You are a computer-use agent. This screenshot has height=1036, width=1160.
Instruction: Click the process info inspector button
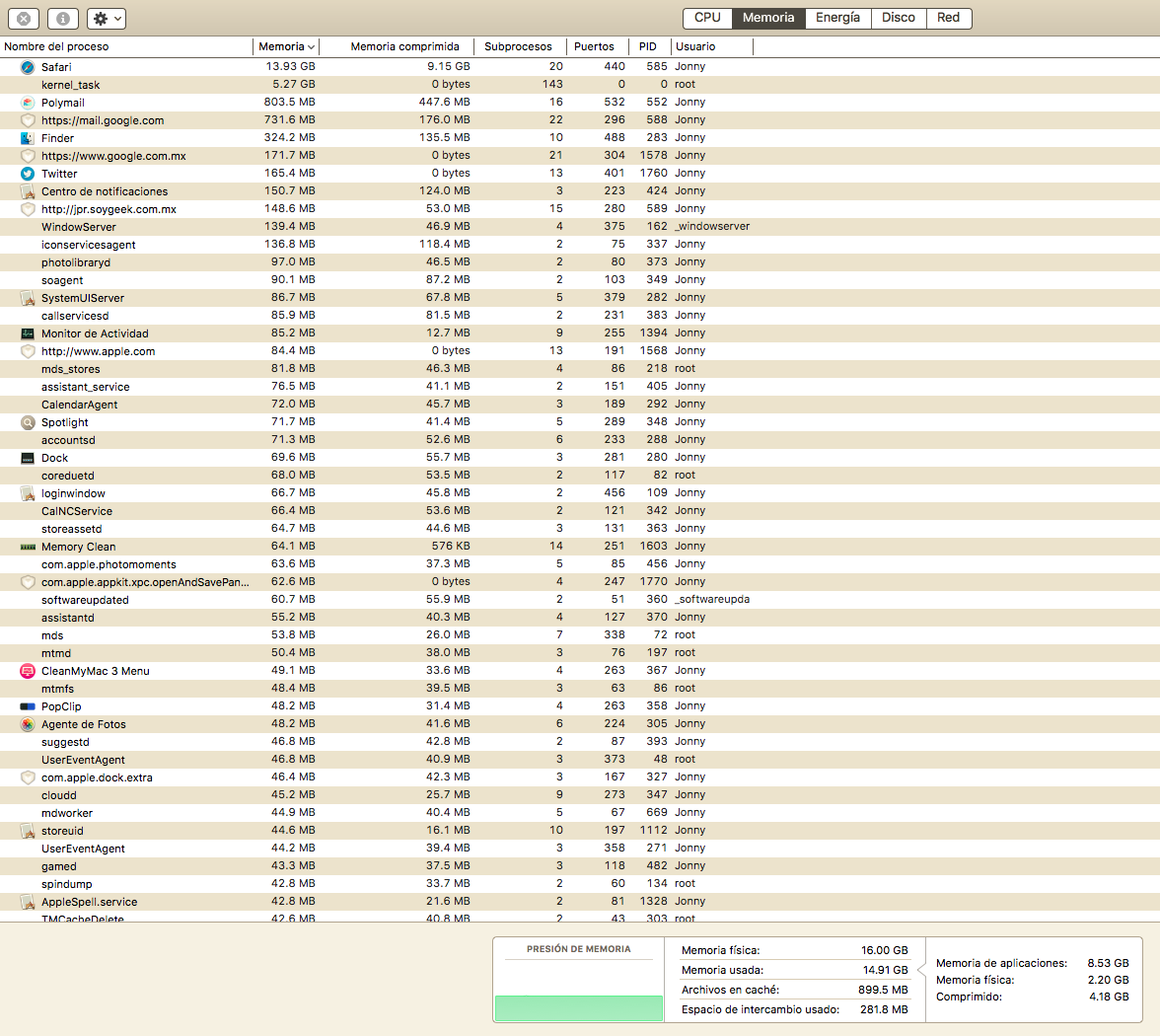62,19
